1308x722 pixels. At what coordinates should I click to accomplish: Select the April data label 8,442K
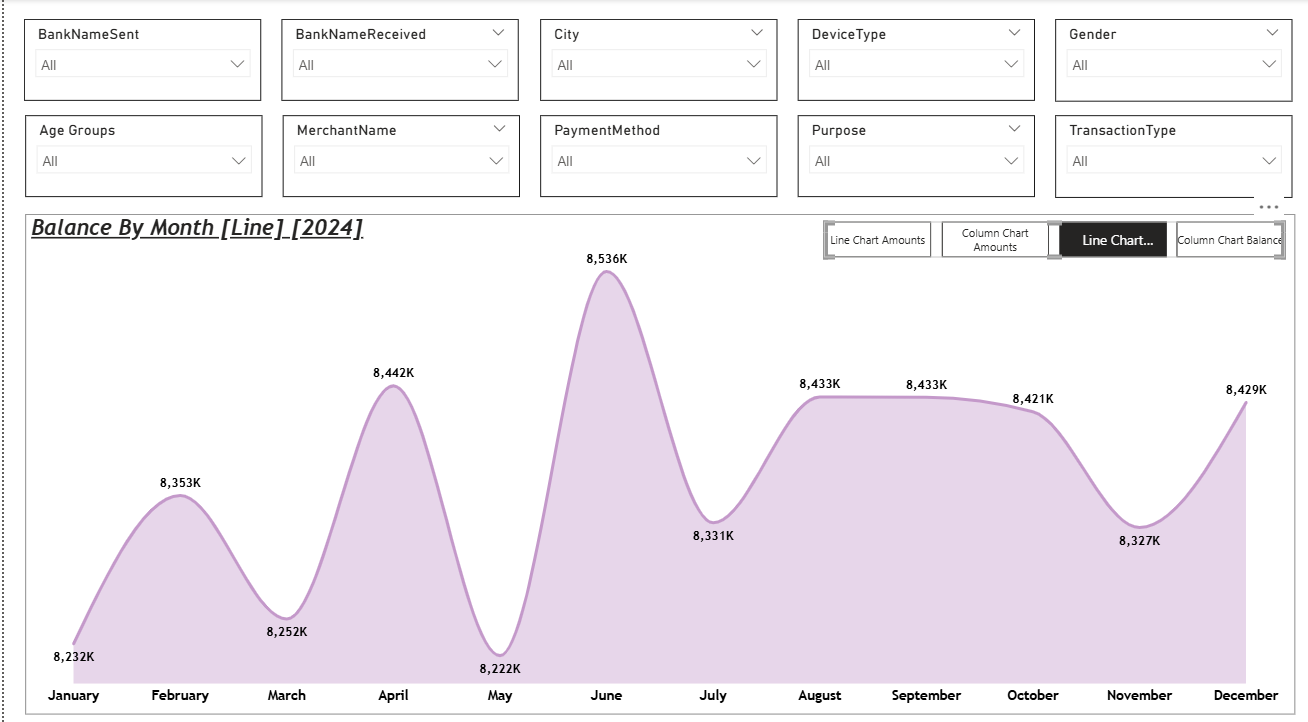393,373
